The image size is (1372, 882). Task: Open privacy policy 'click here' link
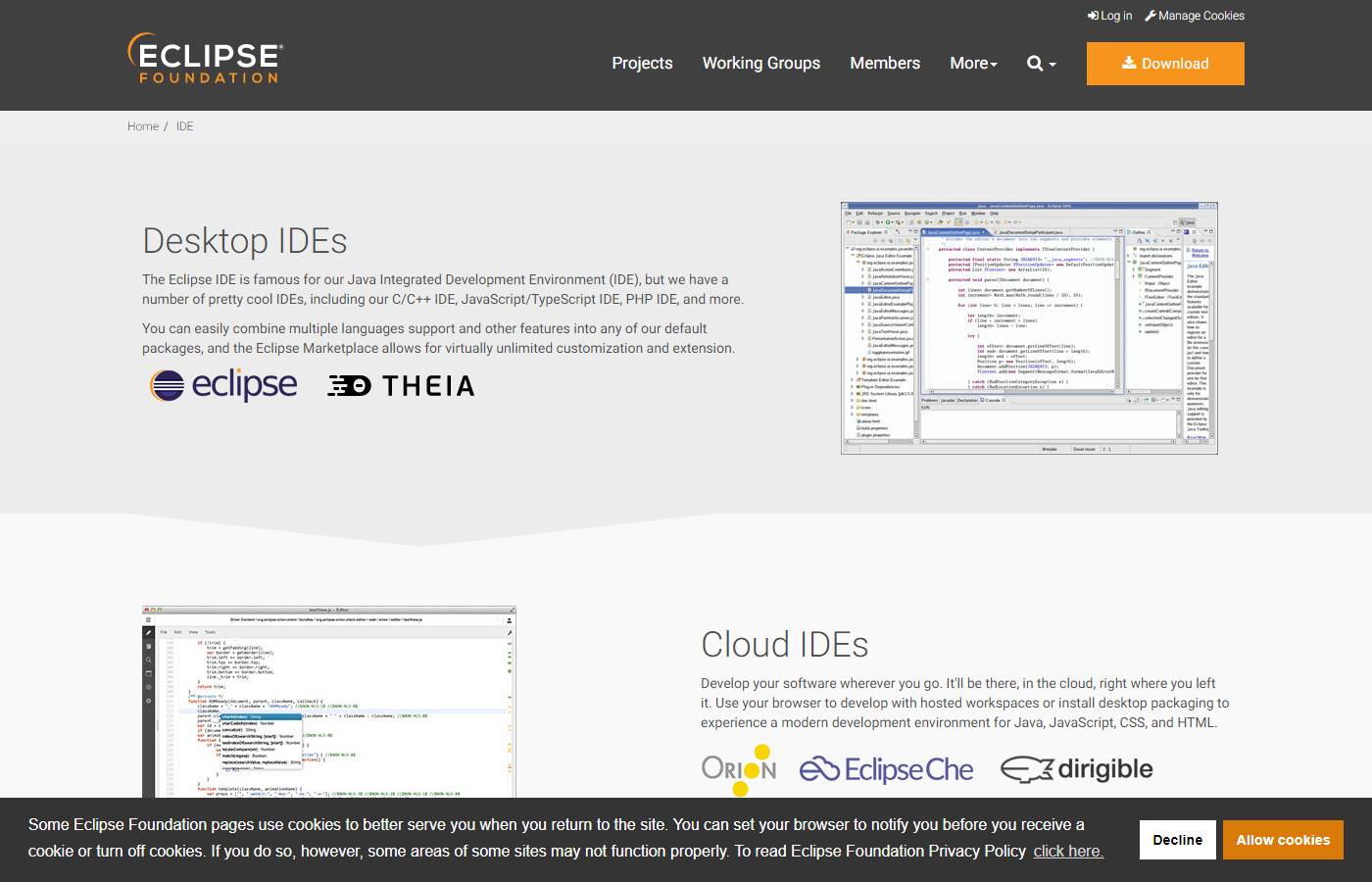click(x=1068, y=851)
